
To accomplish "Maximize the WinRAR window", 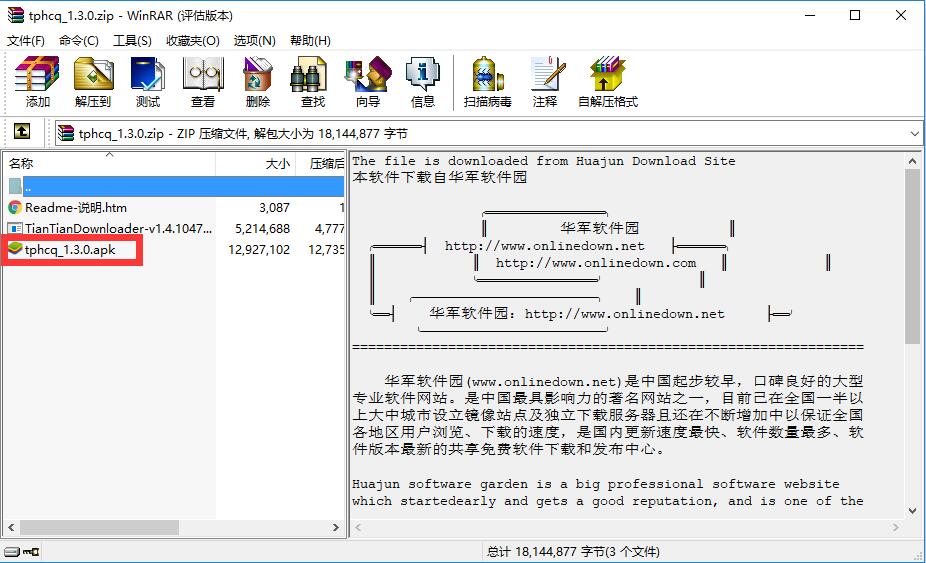I will pos(855,15).
